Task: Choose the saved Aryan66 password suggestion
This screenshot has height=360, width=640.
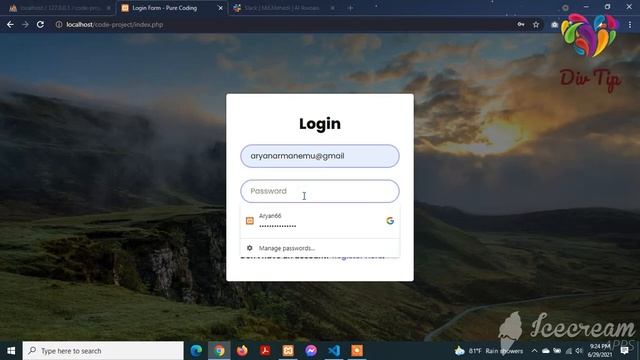Action: (320, 221)
